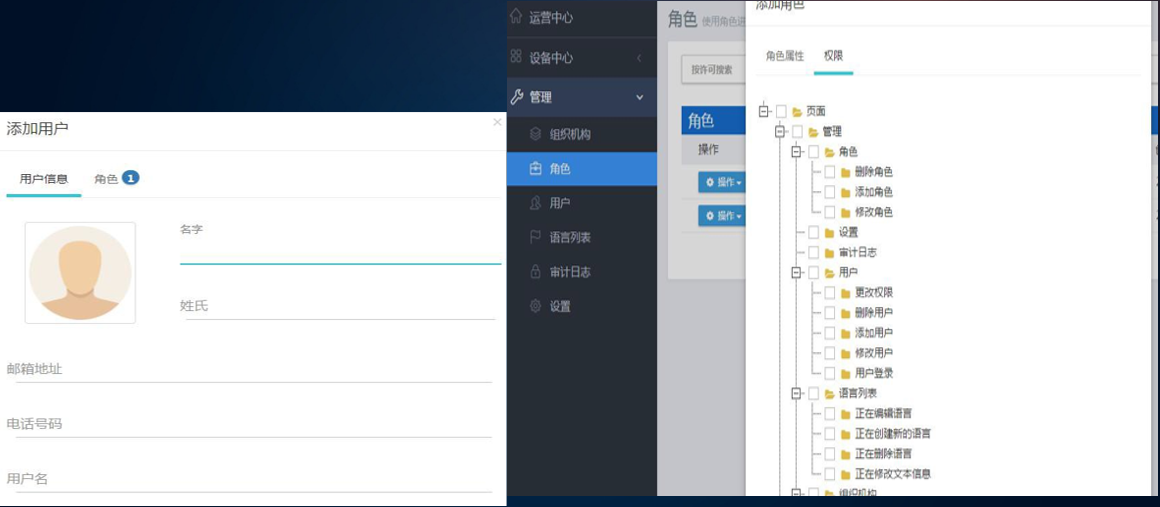
Task: Open the 角色 tab in add-user dialog
Action: [115, 179]
